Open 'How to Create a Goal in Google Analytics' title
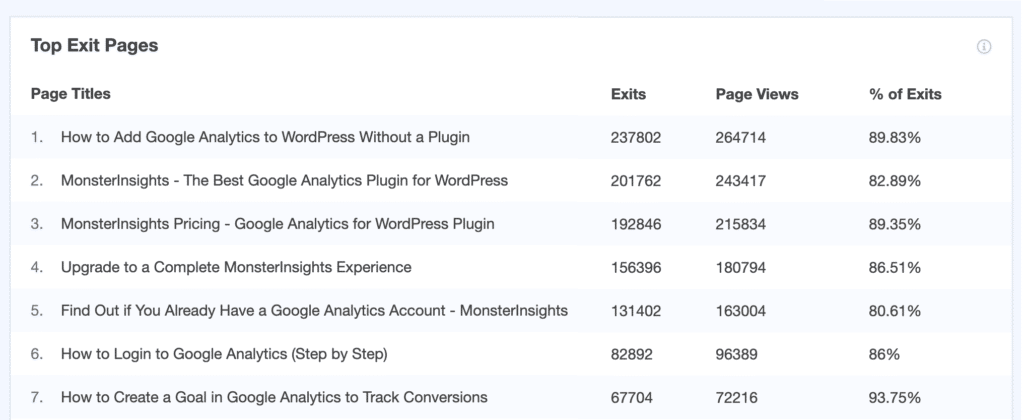The image size is (1024, 420). (274, 397)
